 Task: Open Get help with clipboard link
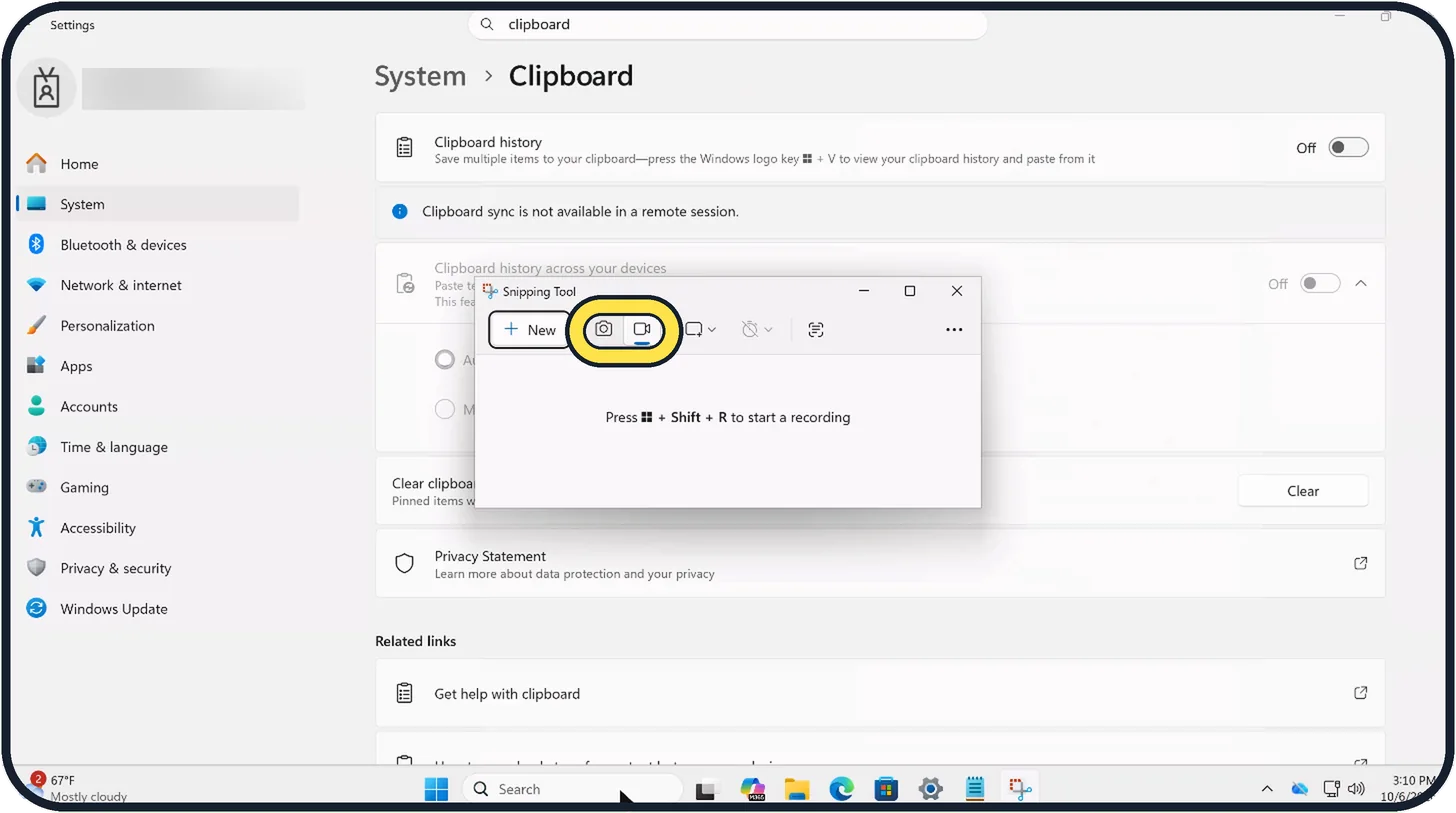[x=880, y=693]
